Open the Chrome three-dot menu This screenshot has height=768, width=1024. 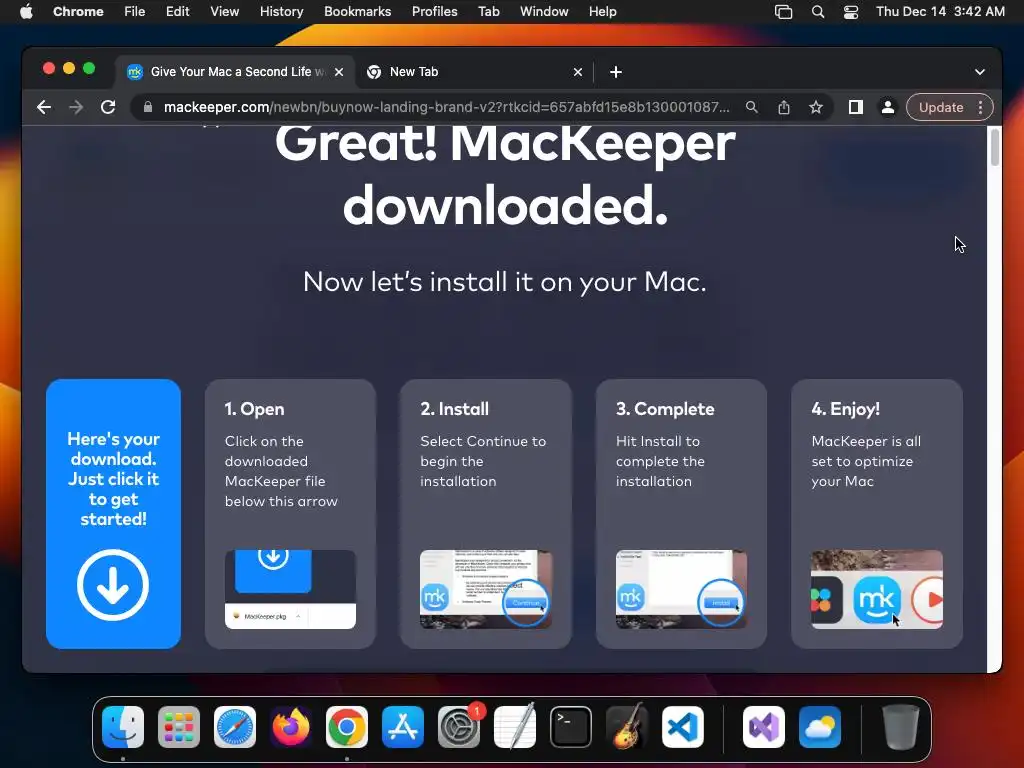tap(980, 107)
